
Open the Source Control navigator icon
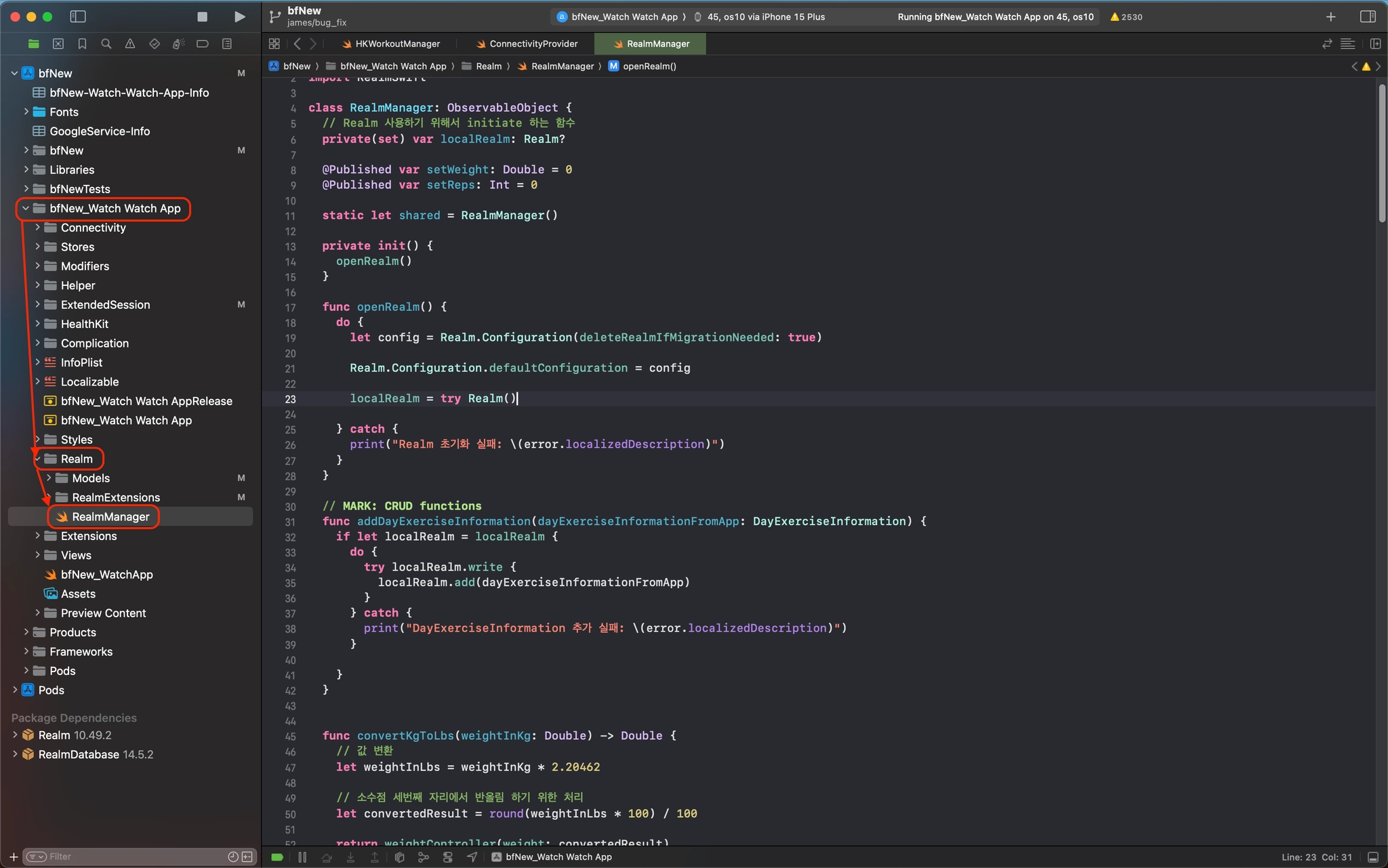58,44
